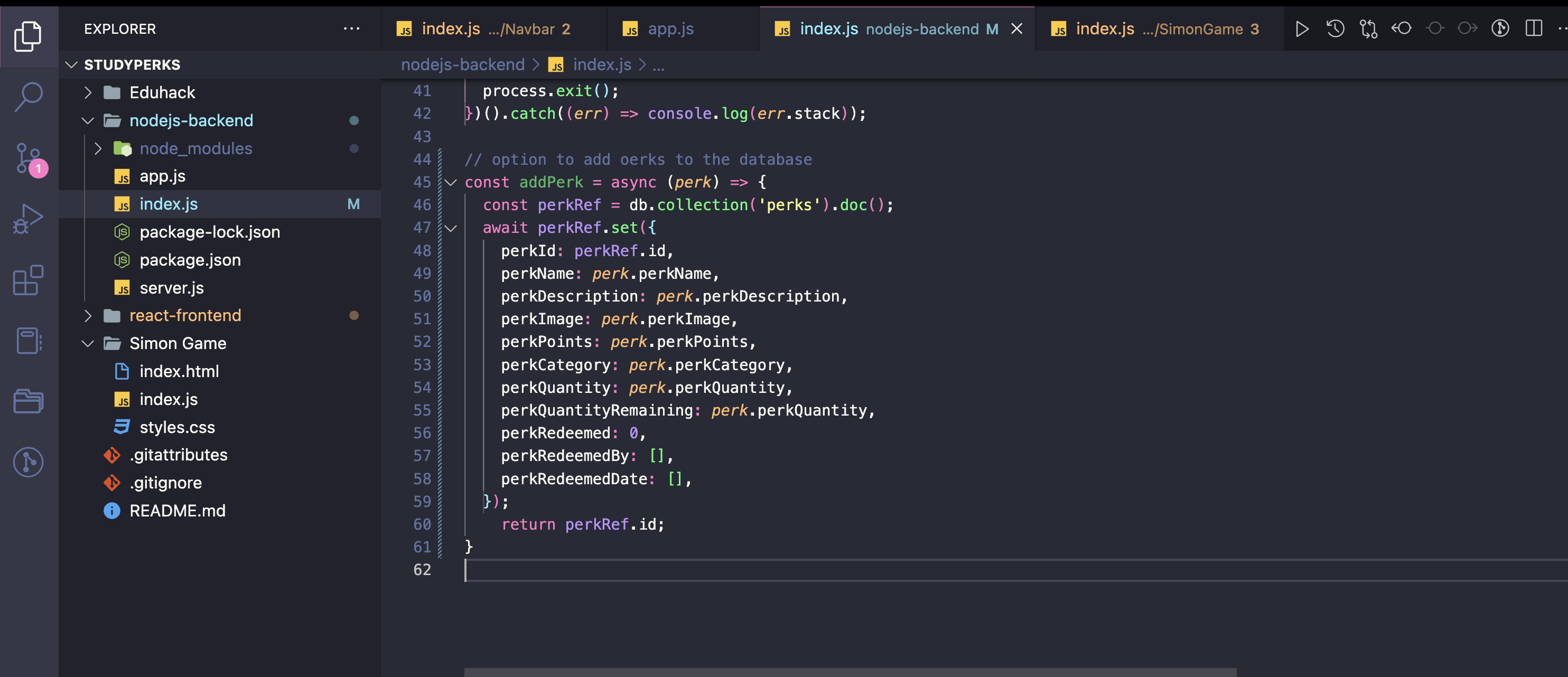
Task: Open the Search view in activity bar
Action: (x=29, y=96)
